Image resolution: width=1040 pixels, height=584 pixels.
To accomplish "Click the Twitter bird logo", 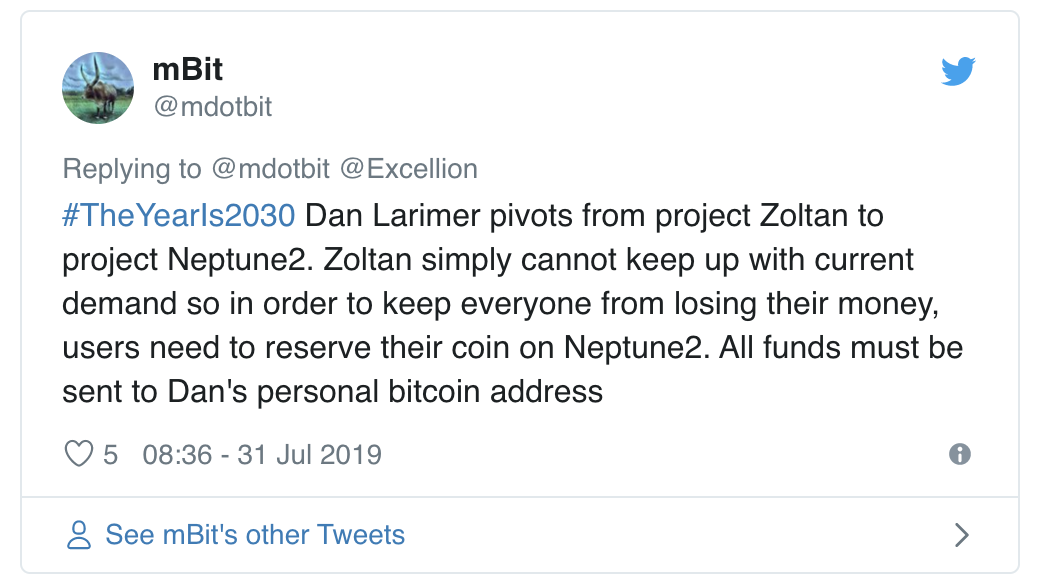I will (x=957, y=72).
